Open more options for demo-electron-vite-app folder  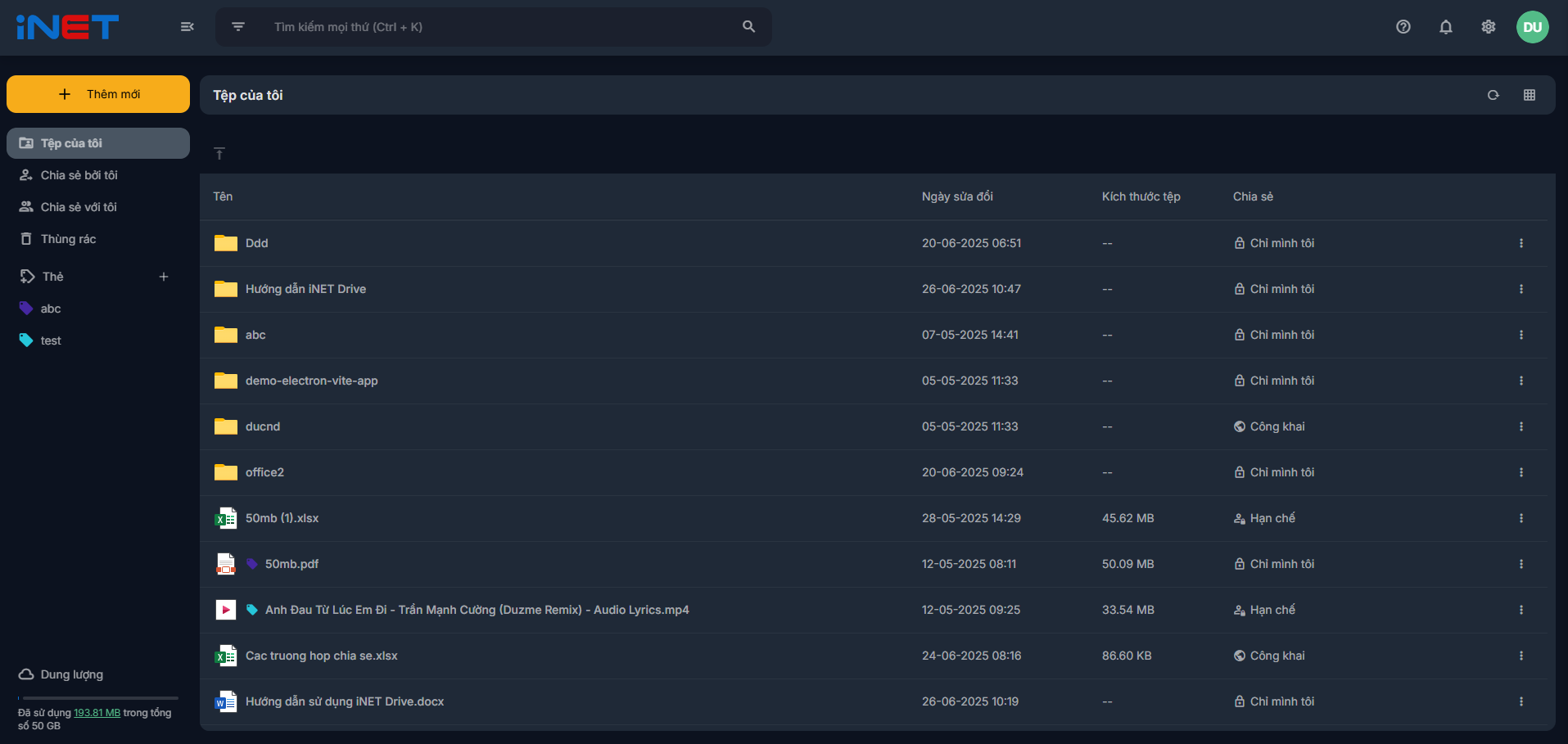point(1521,381)
